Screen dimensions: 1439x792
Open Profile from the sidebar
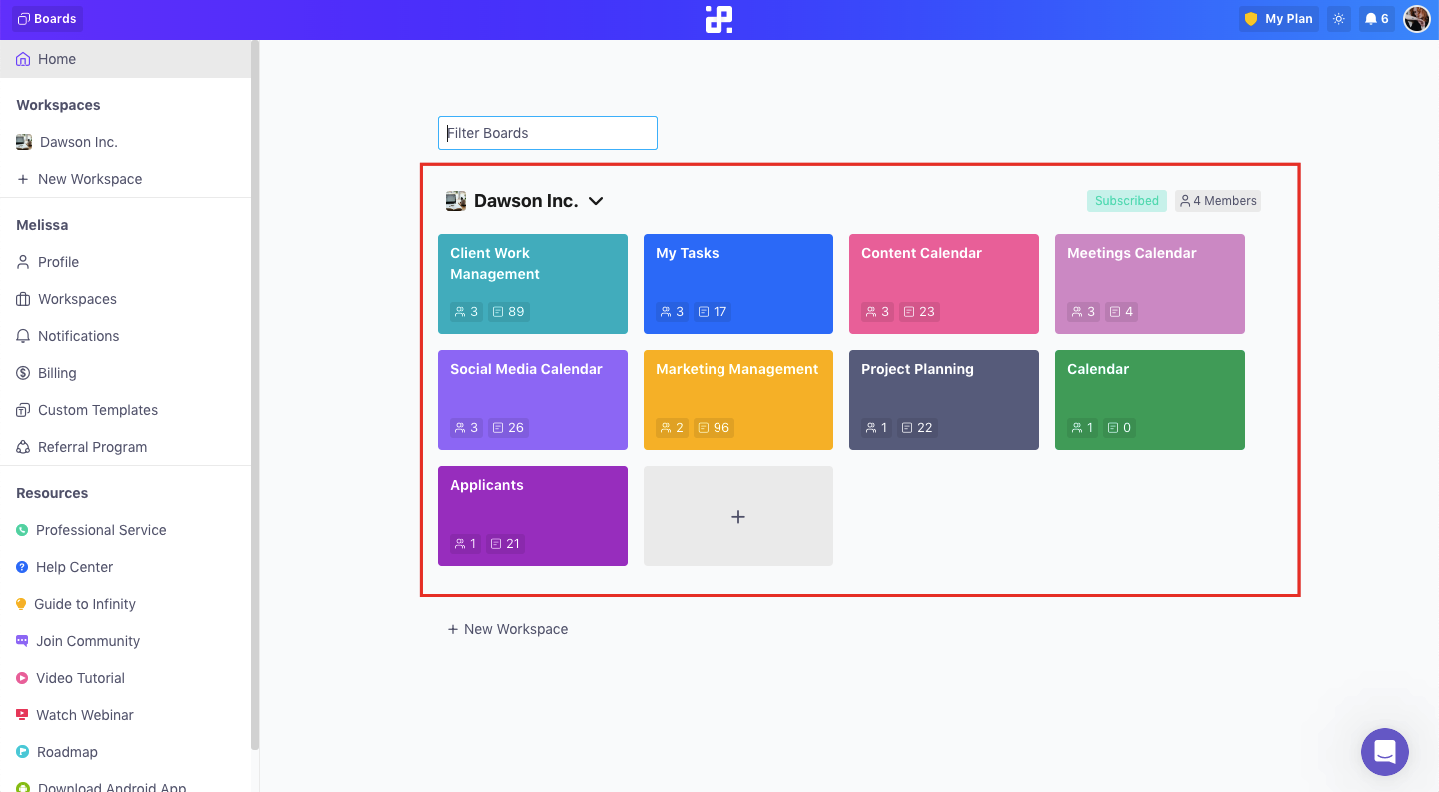point(58,262)
